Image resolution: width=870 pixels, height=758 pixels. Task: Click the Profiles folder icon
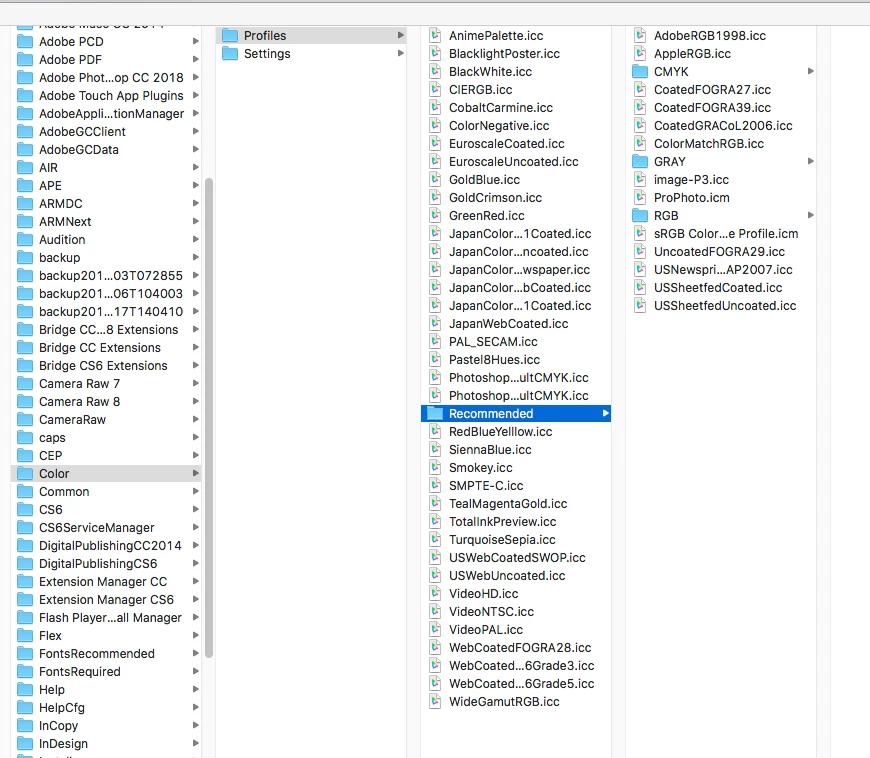tap(230, 36)
